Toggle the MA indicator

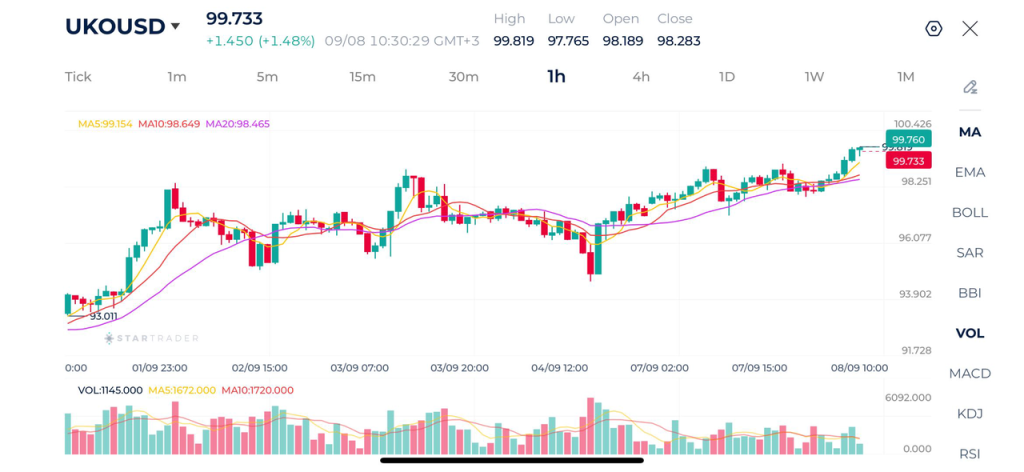click(x=970, y=132)
